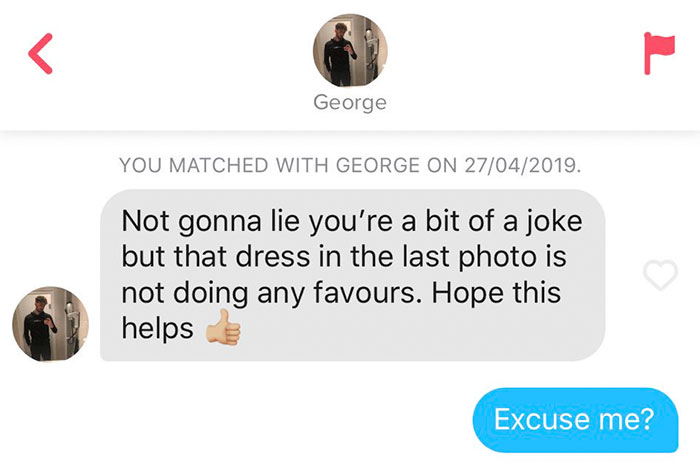Open George's profile photo in the header

[x=350, y=49]
